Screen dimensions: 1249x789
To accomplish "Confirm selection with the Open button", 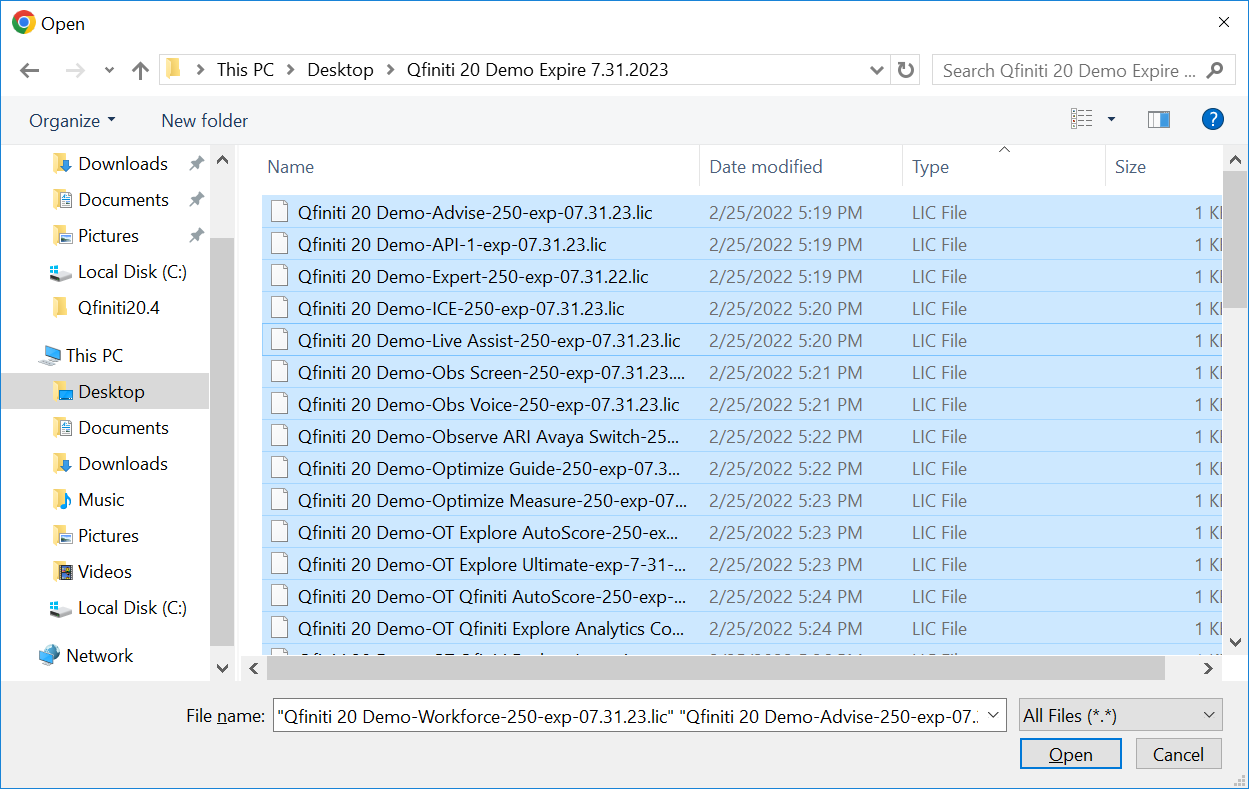I will pyautogui.click(x=1070, y=754).
